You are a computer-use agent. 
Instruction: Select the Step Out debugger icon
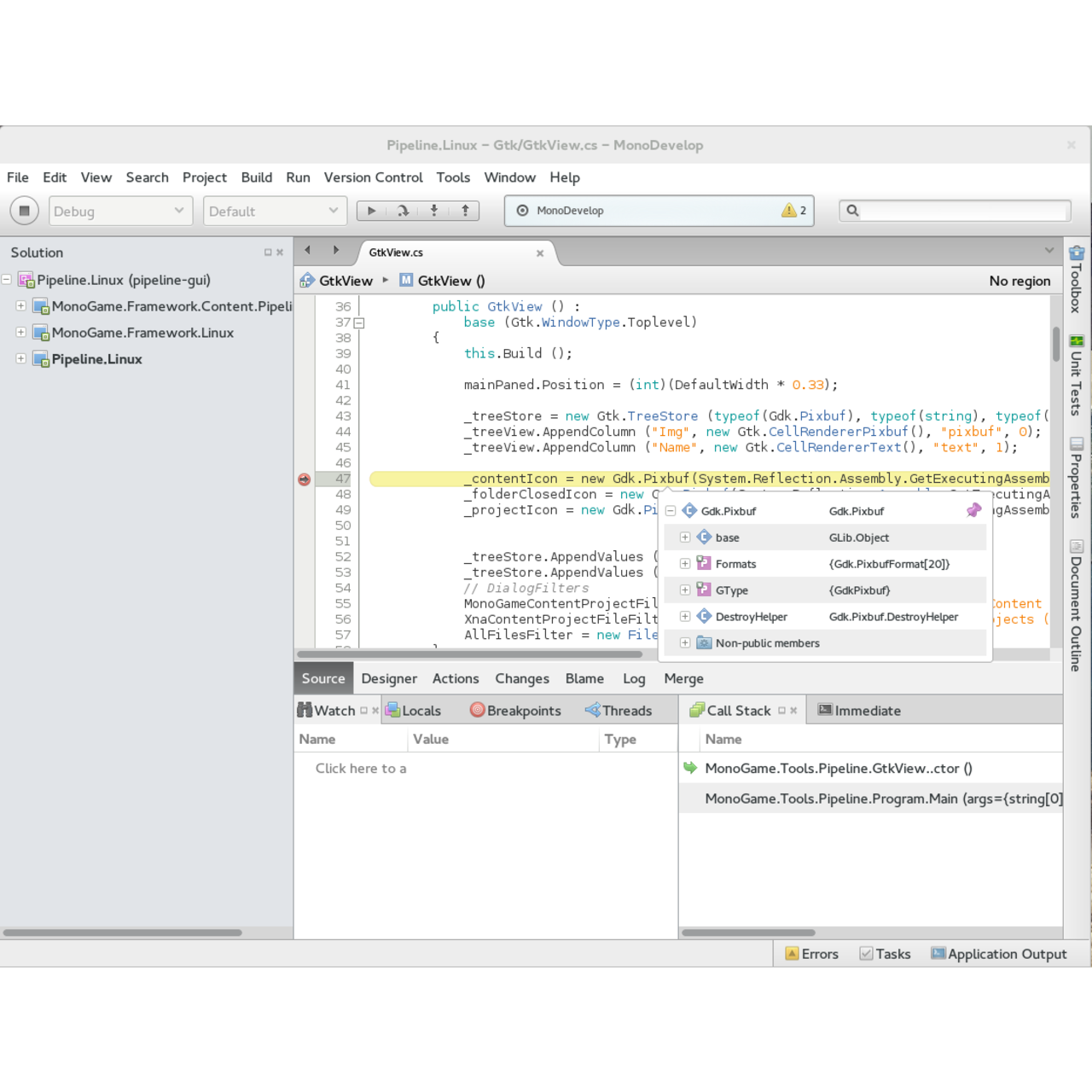465,210
